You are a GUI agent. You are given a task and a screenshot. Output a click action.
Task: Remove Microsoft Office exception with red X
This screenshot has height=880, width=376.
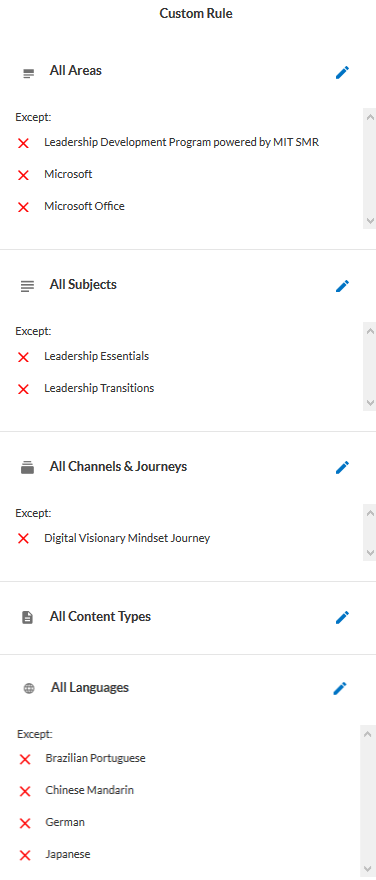pos(24,208)
